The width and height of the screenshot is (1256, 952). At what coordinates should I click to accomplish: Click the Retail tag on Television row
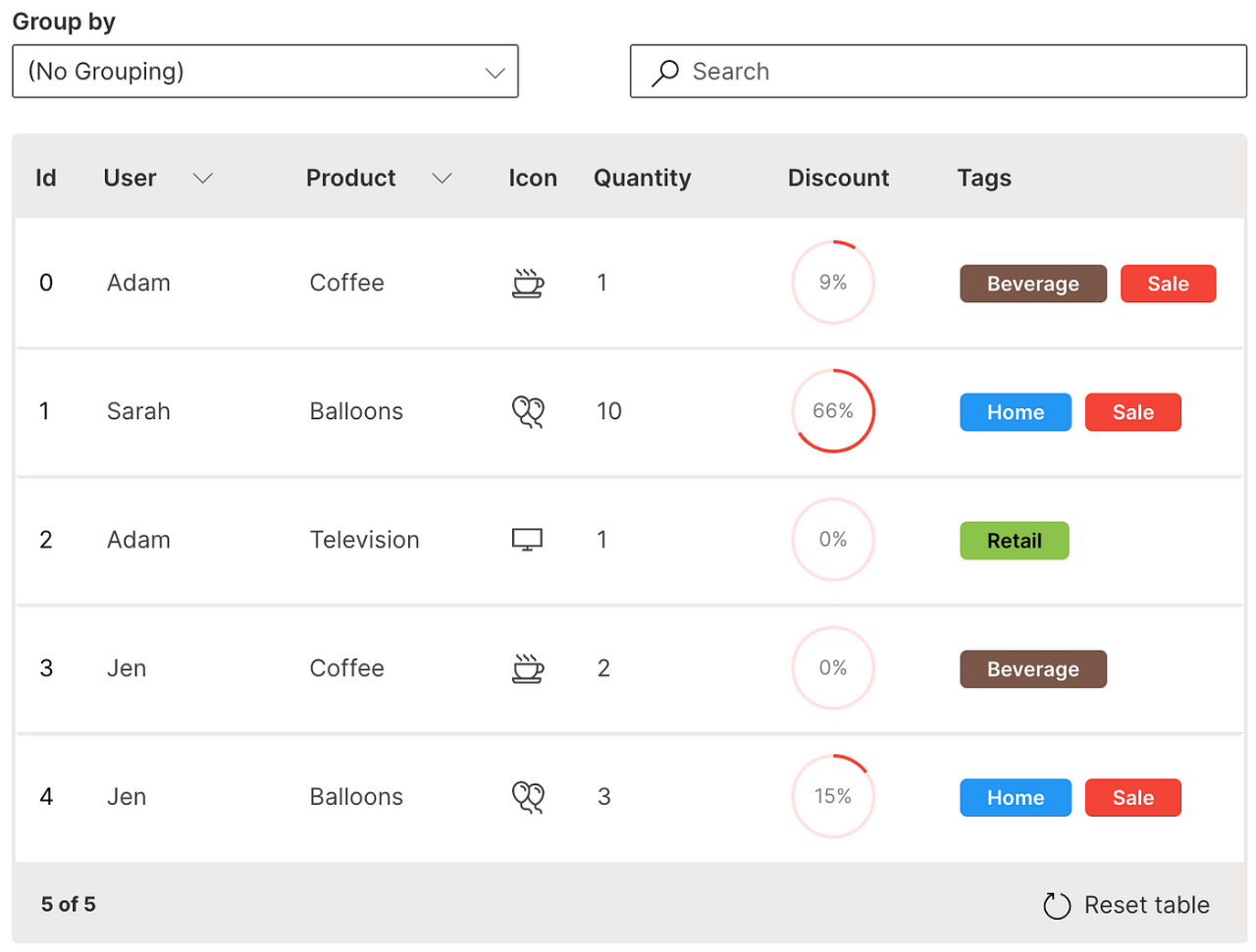(1014, 541)
